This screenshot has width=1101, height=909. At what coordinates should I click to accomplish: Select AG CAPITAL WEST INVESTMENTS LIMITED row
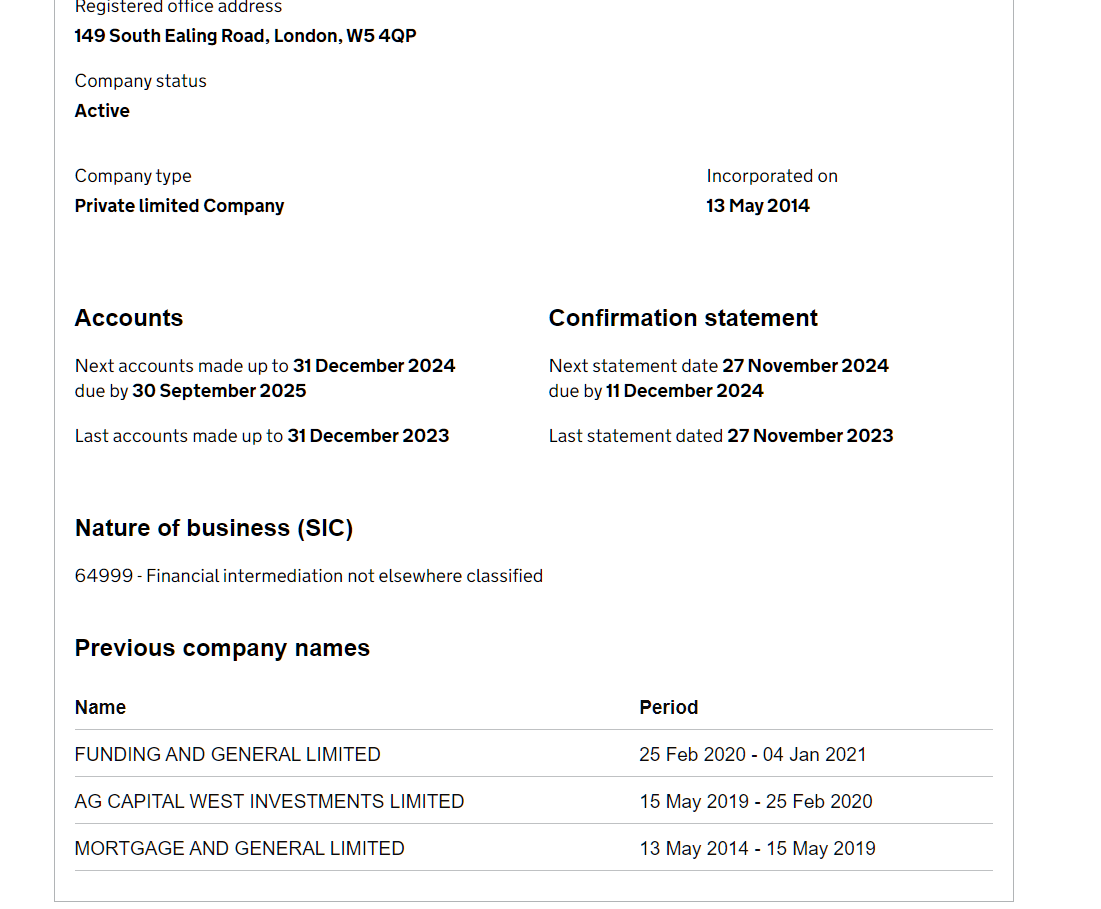pyautogui.click(x=534, y=801)
